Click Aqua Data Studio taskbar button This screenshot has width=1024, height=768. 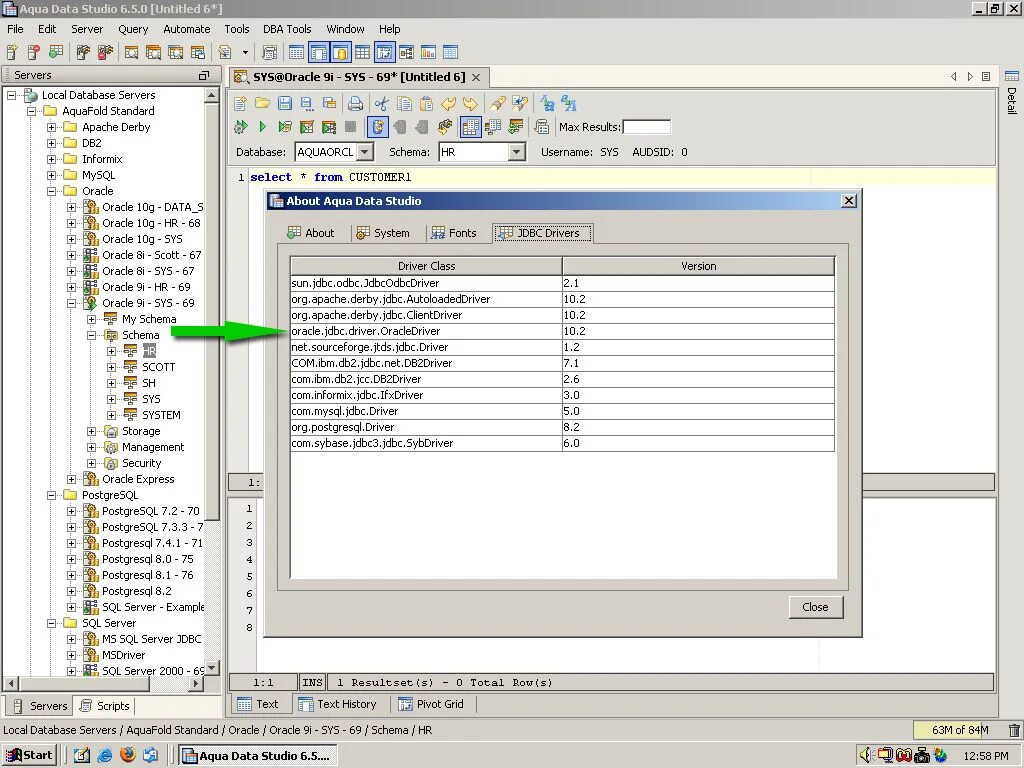[x=257, y=756]
